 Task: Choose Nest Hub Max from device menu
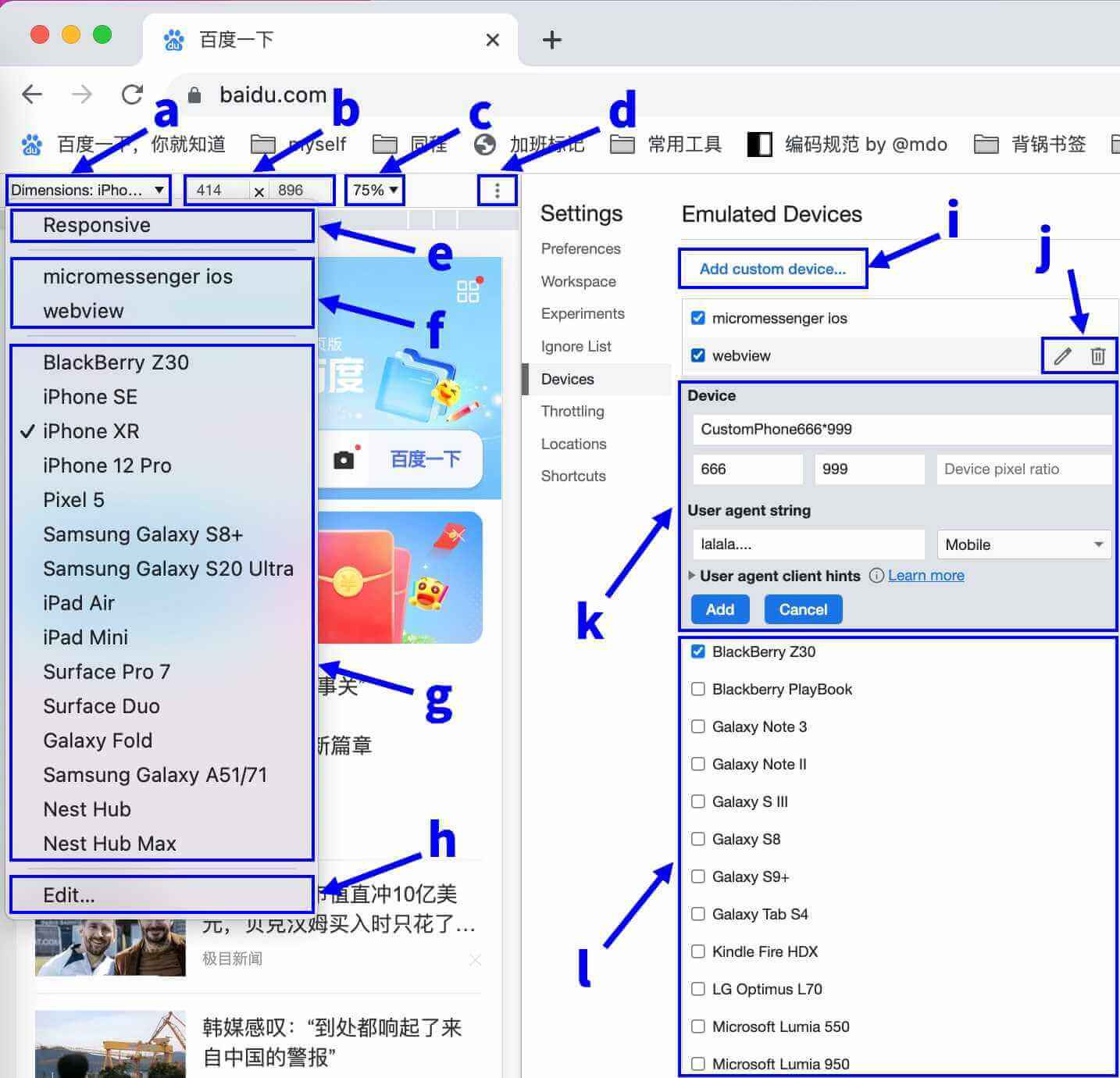coord(162,844)
